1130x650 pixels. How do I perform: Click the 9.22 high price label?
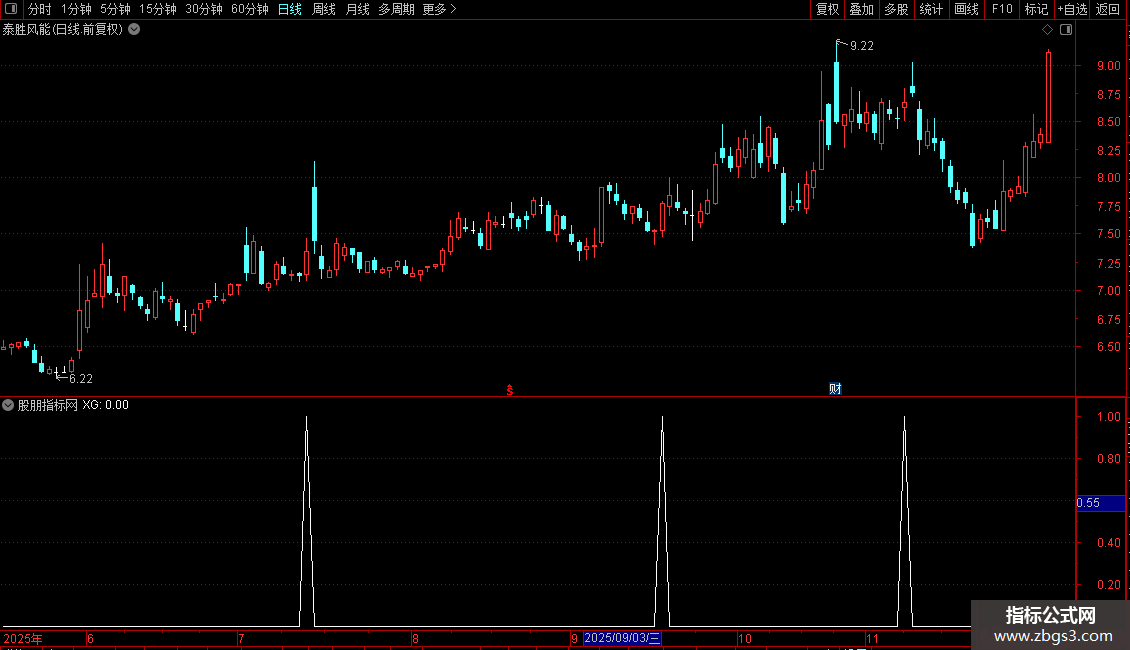click(x=862, y=45)
